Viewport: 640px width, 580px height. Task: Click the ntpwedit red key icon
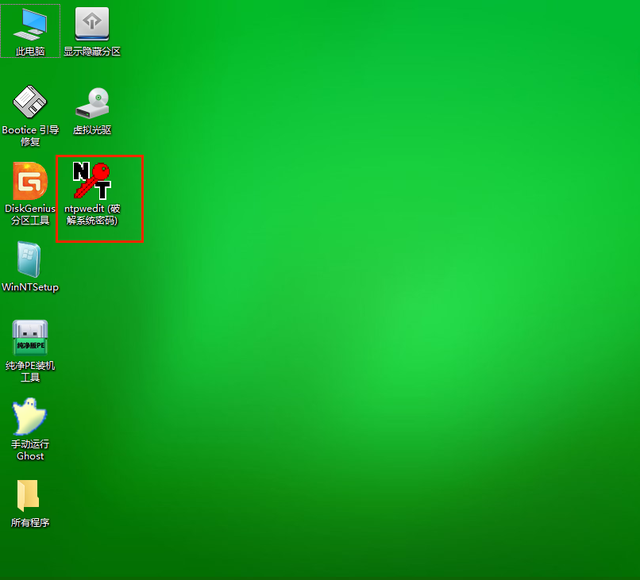pyautogui.click(x=92, y=180)
